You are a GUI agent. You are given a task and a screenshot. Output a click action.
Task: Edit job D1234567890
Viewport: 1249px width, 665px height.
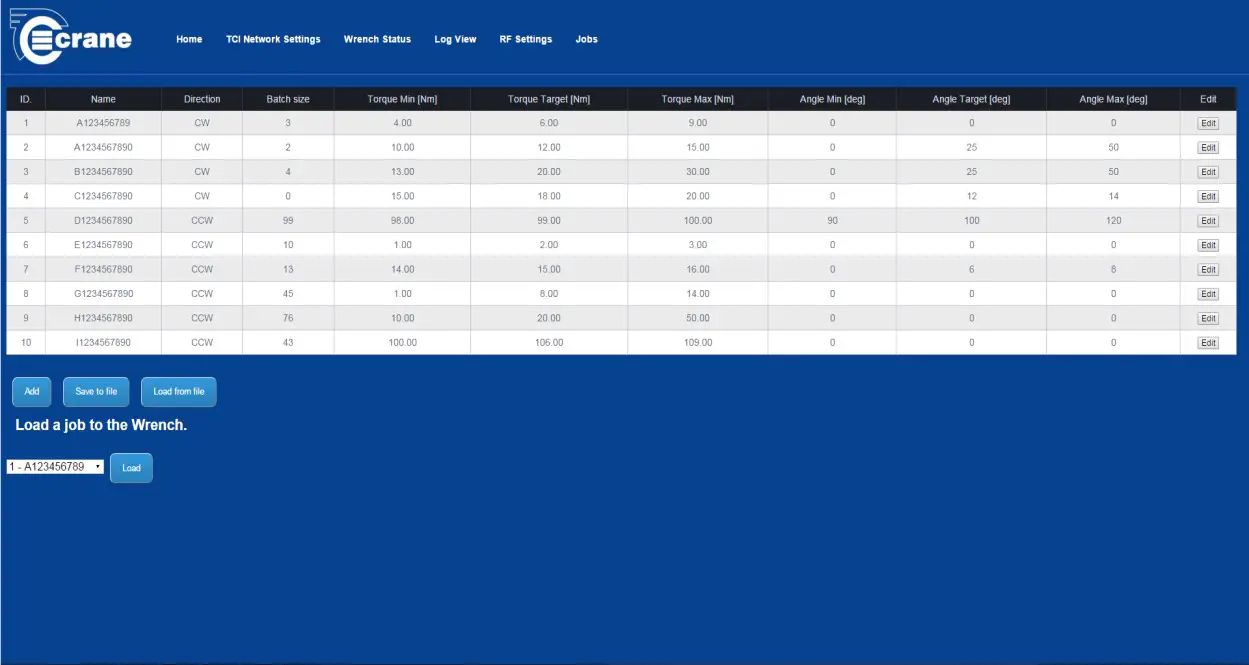point(1208,221)
